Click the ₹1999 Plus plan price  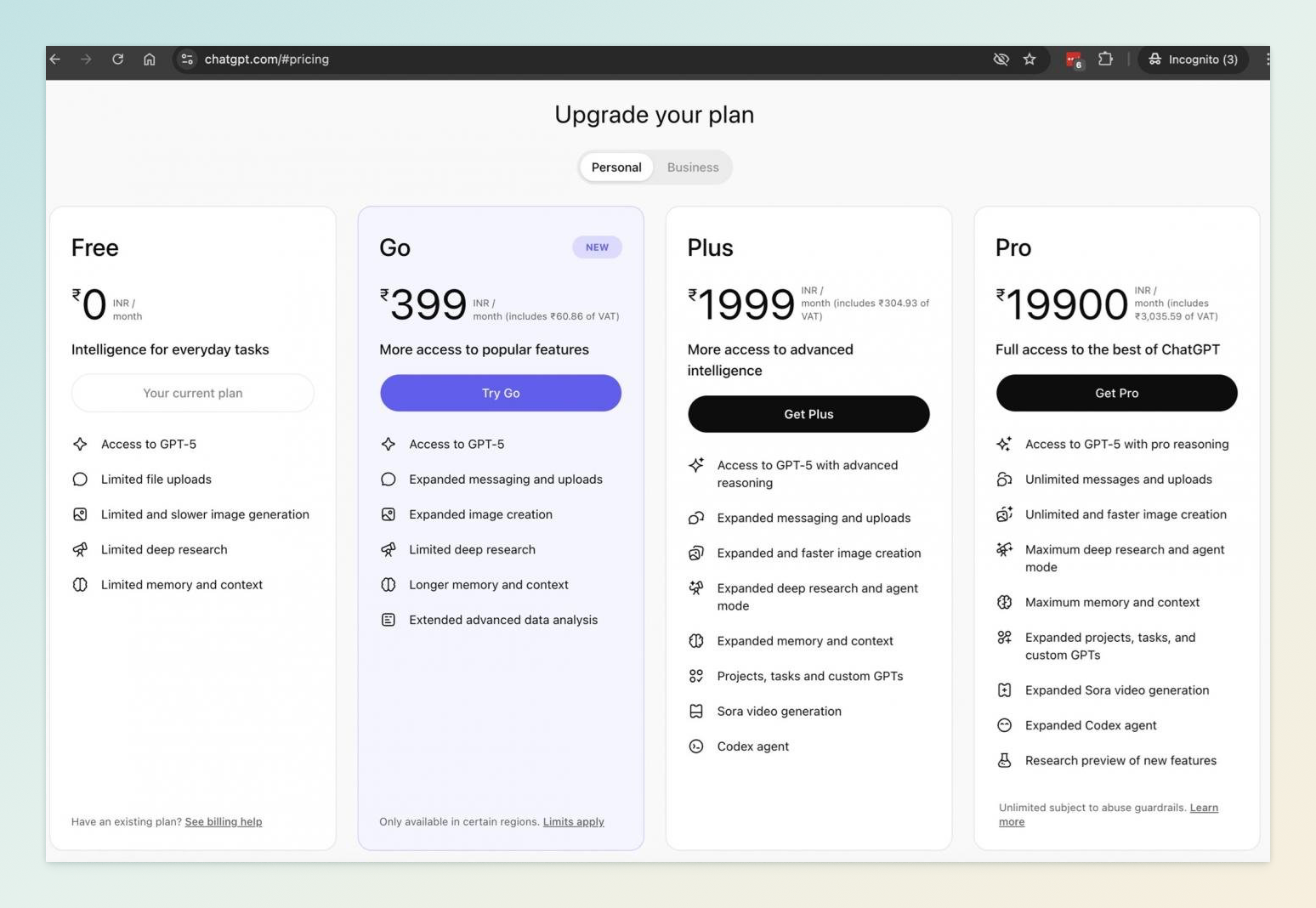tap(741, 304)
